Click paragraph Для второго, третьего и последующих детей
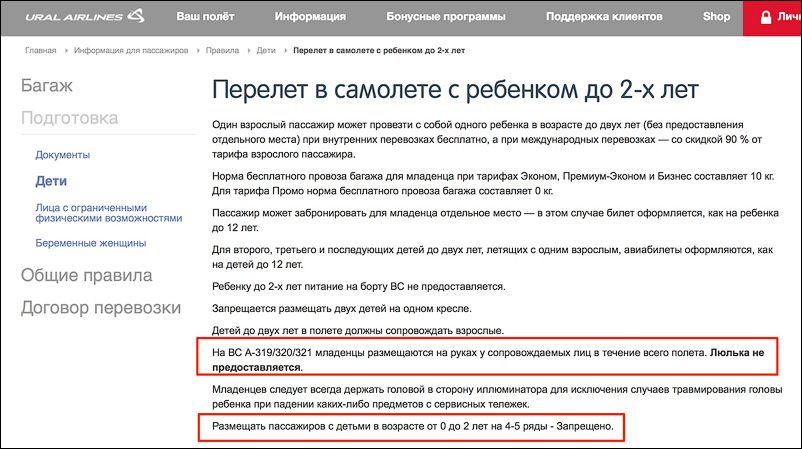 (x=493, y=257)
